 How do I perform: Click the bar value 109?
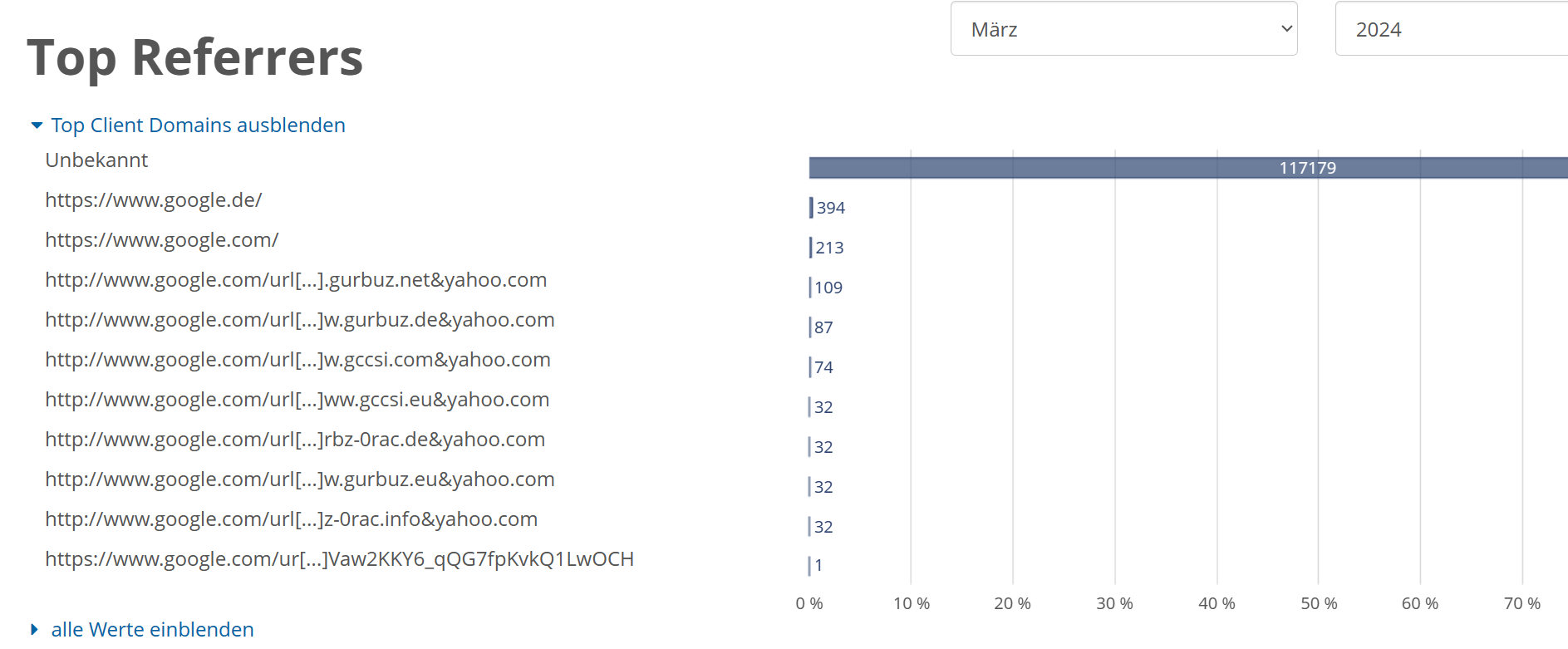click(828, 288)
